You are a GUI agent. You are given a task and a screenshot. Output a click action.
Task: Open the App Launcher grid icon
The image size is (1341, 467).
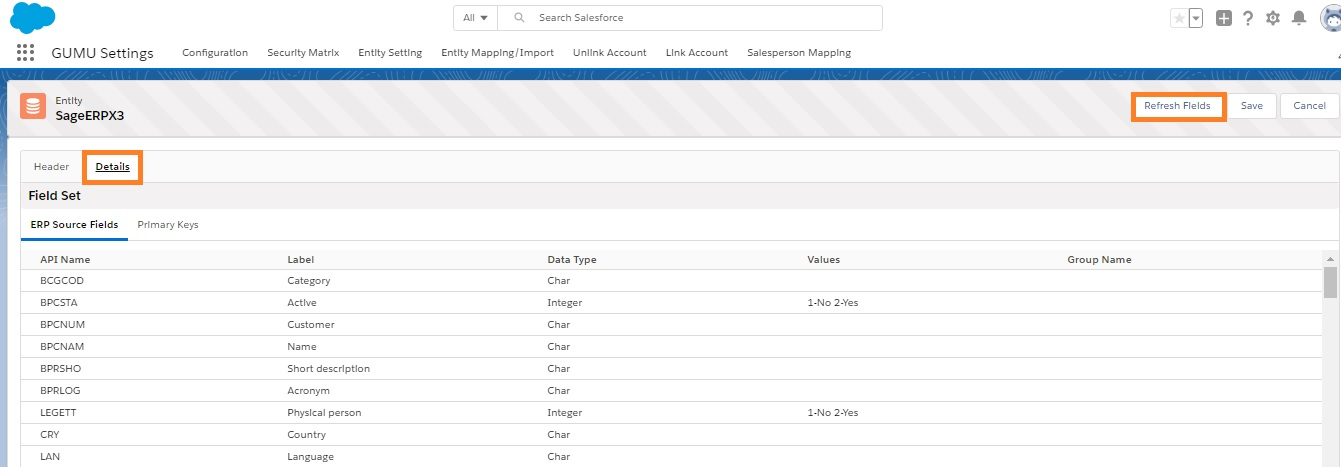(25, 53)
